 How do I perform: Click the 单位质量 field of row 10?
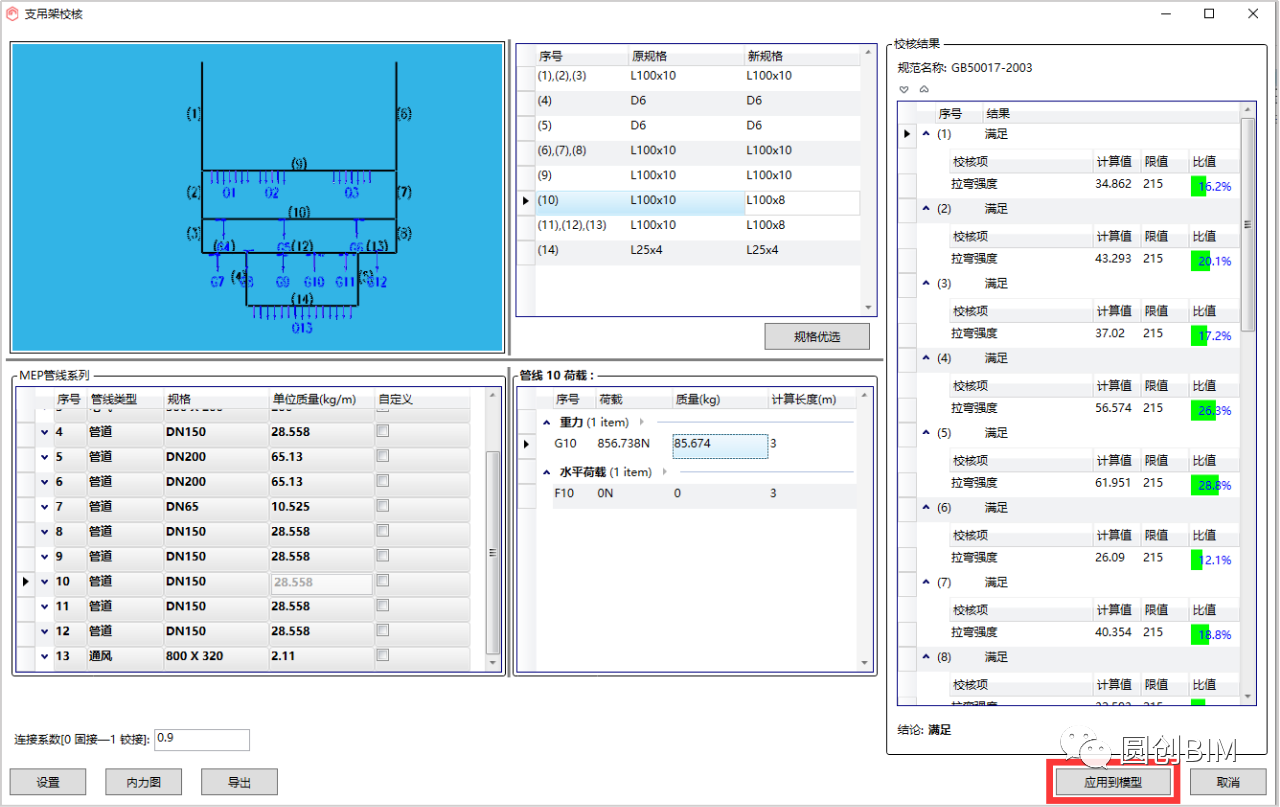click(321, 581)
